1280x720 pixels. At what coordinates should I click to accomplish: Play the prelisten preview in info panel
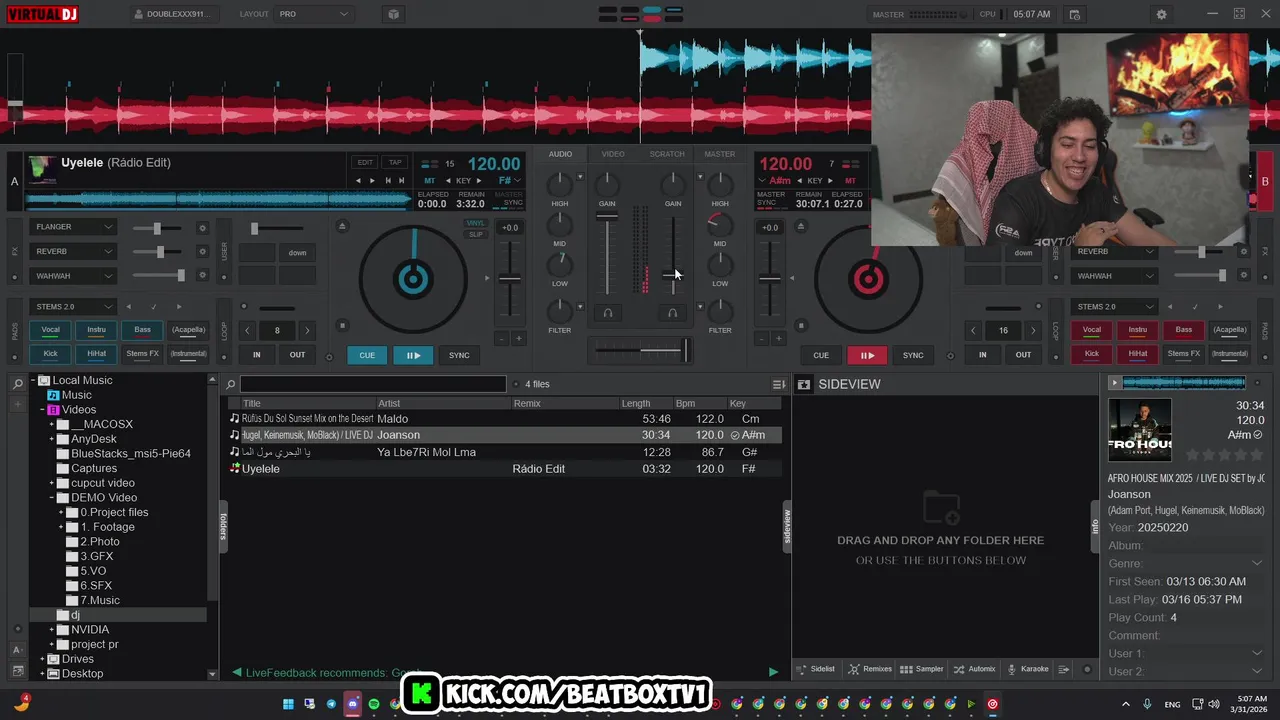pos(1115,382)
